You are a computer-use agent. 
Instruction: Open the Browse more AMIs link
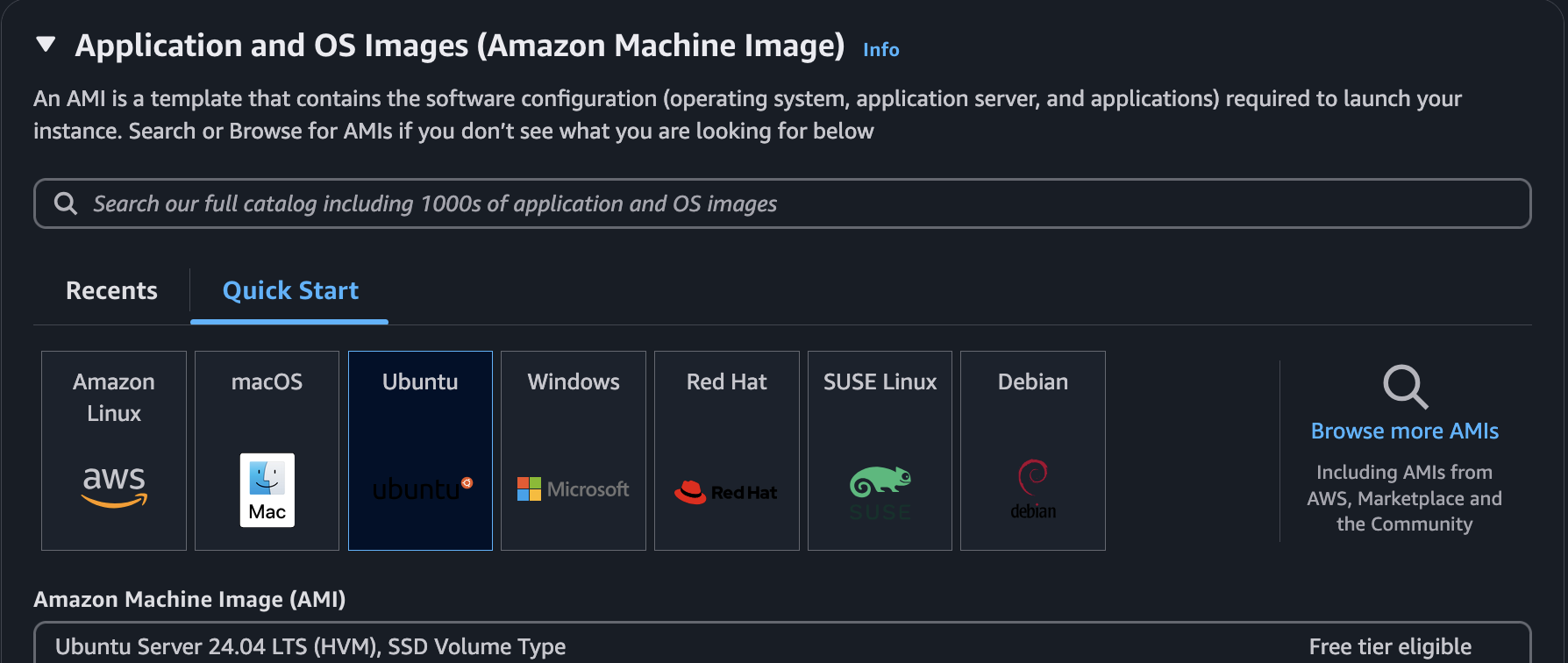(1405, 431)
